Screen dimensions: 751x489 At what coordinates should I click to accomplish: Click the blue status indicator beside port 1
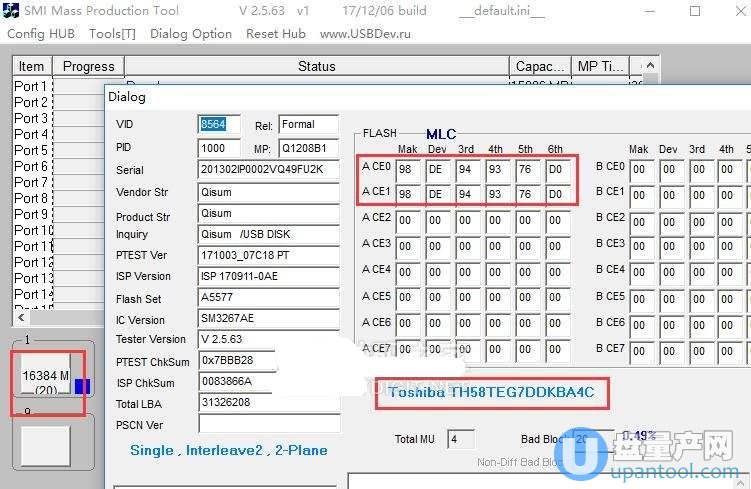(x=81, y=386)
